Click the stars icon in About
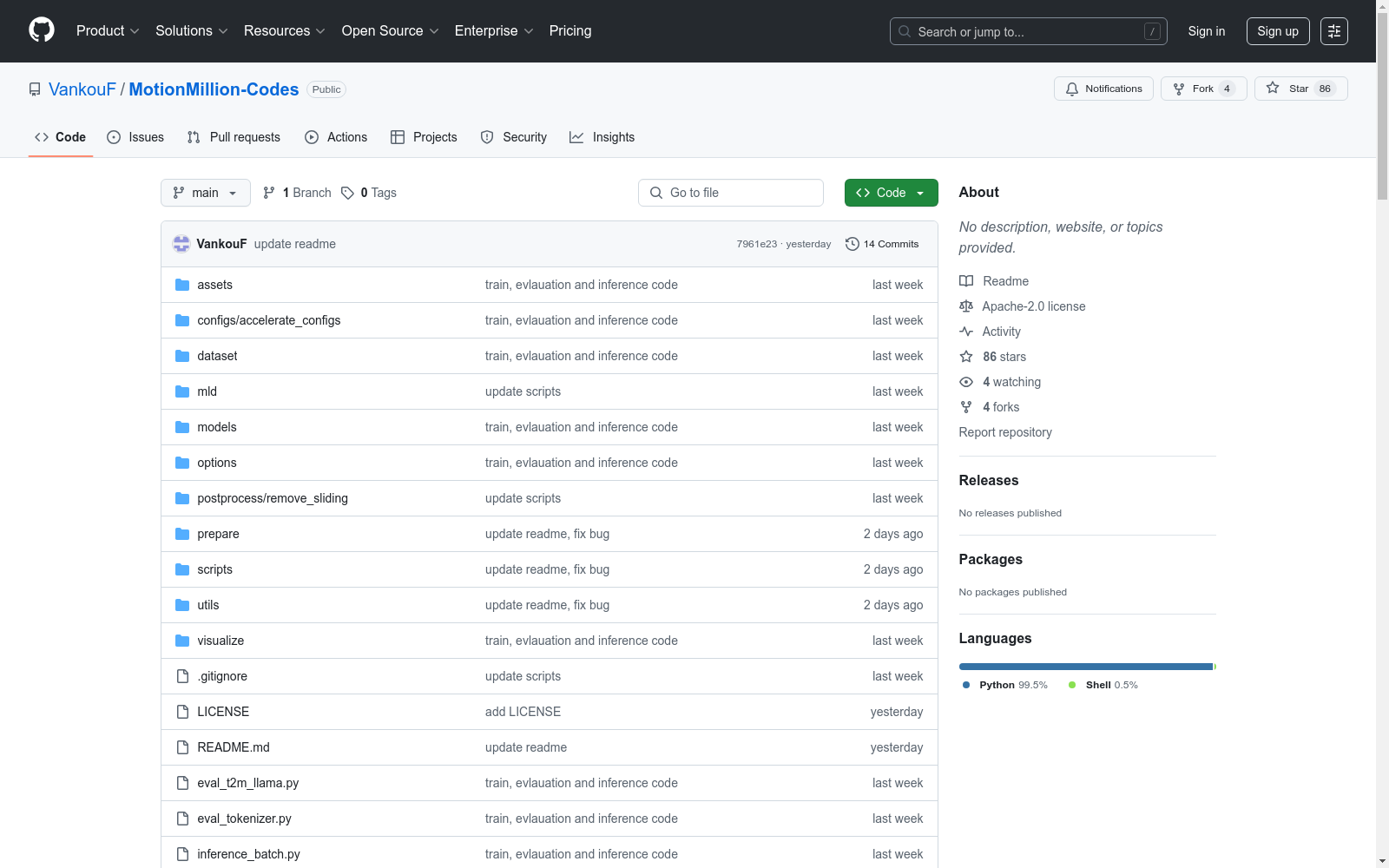Image resolution: width=1389 pixels, height=868 pixels. (966, 357)
